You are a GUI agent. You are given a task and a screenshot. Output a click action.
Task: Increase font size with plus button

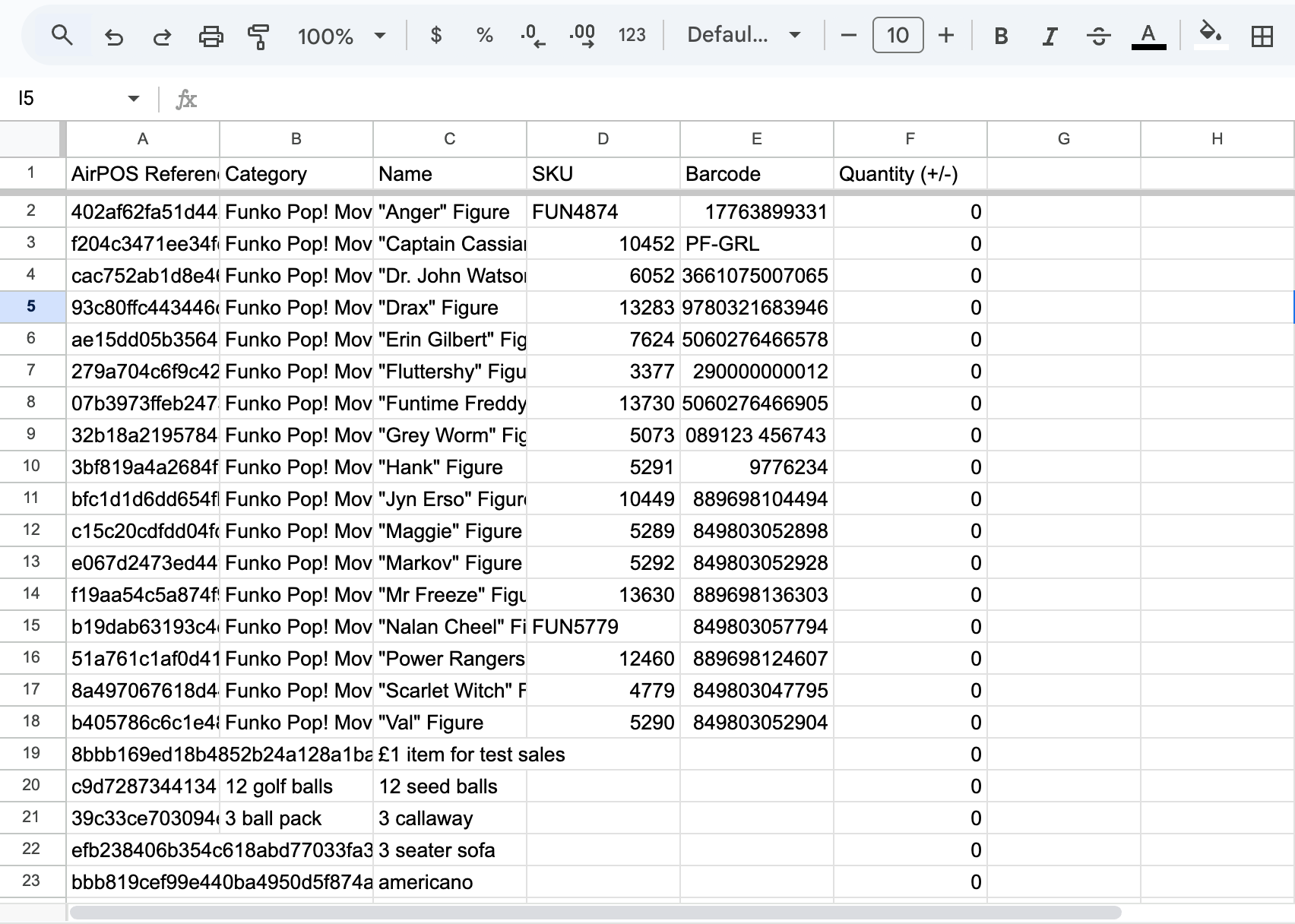click(946, 35)
